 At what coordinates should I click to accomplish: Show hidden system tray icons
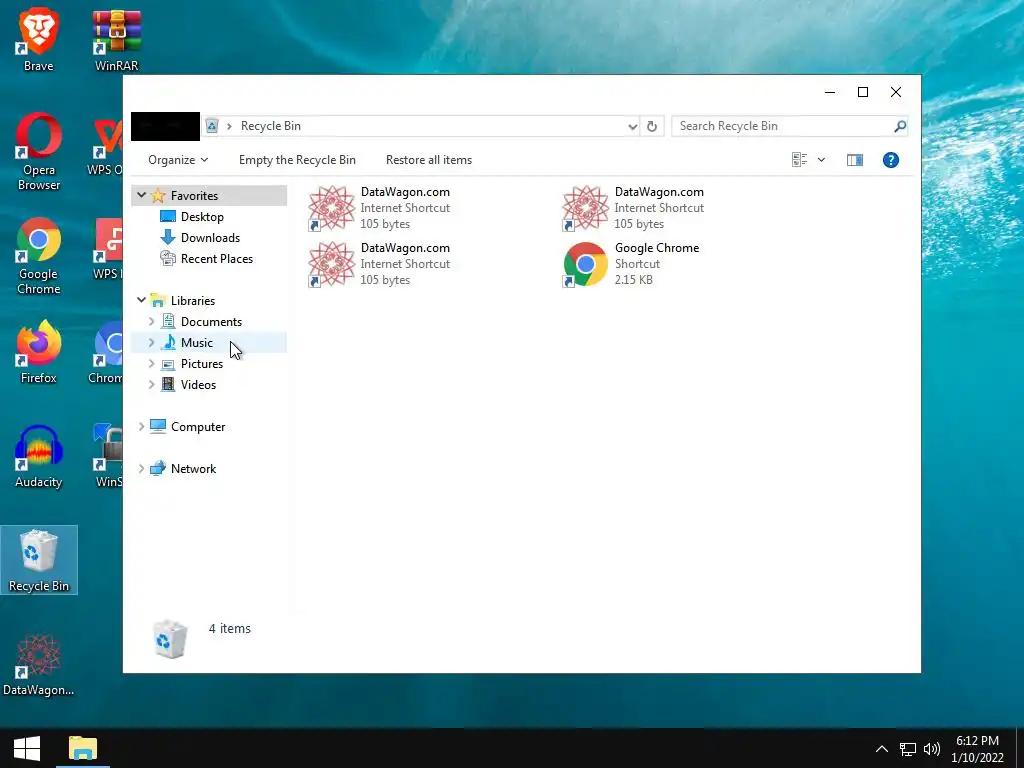[882, 749]
